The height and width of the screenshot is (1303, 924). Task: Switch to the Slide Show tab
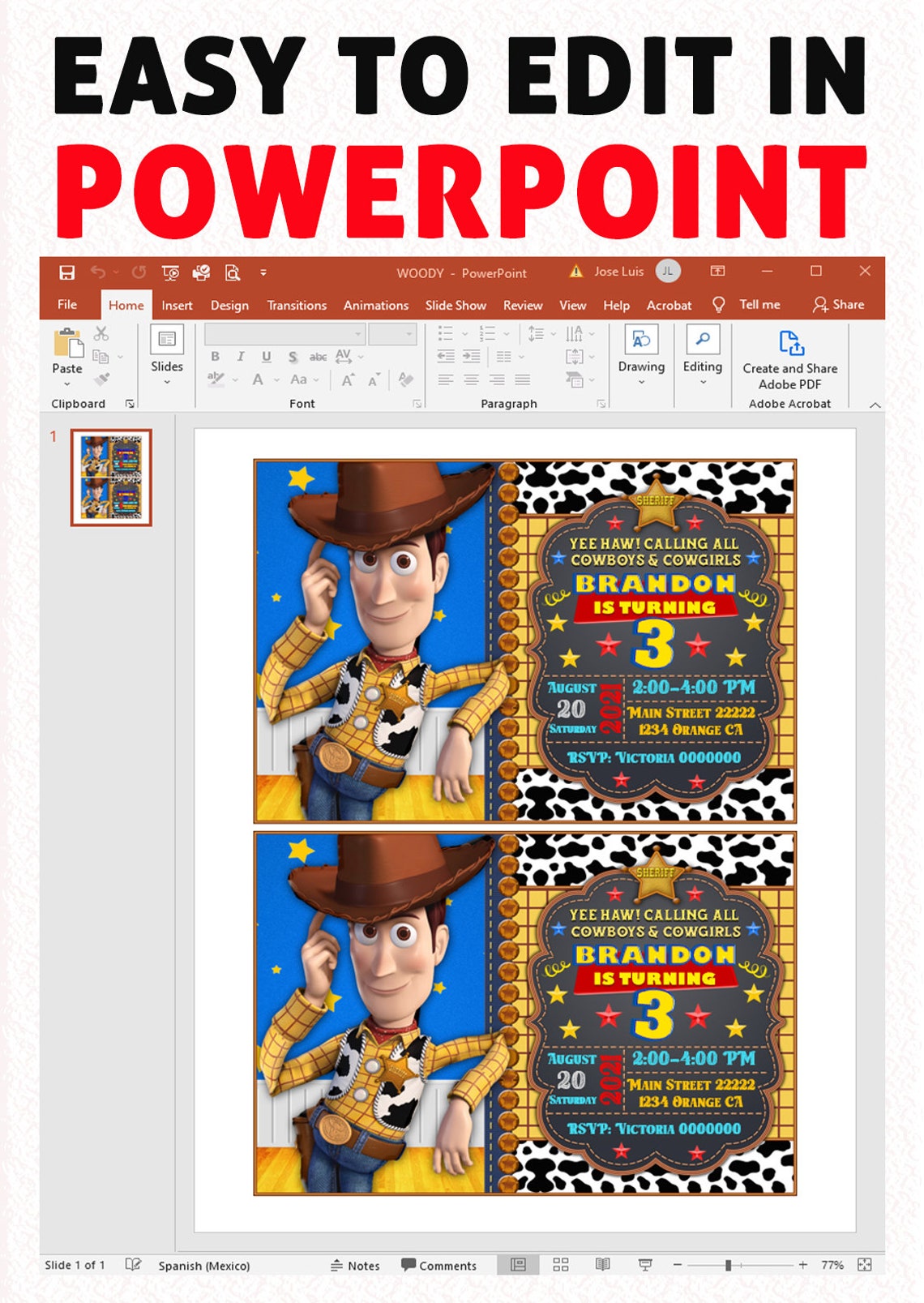[456, 305]
